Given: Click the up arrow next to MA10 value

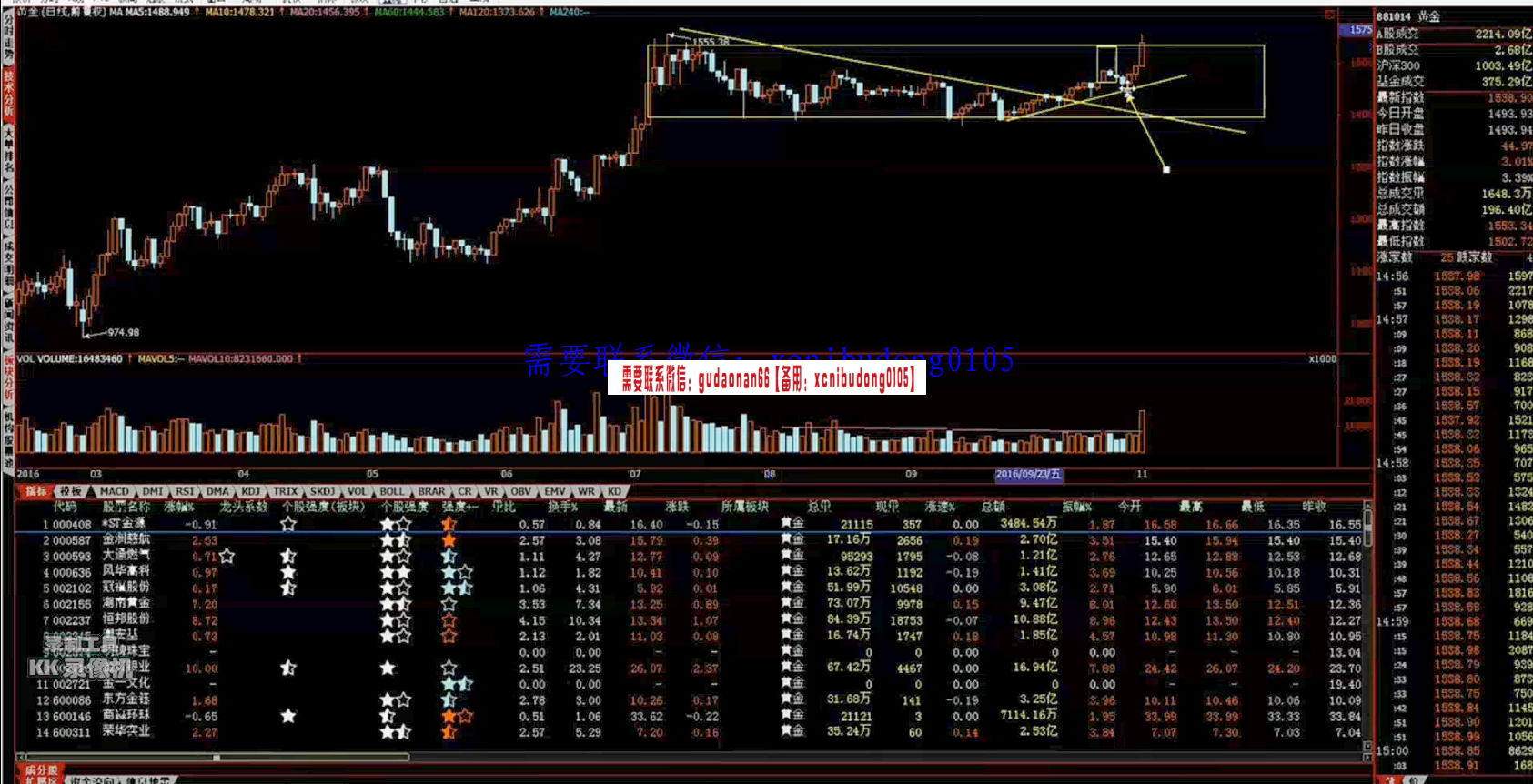Looking at the screenshot, I should click(282, 13).
